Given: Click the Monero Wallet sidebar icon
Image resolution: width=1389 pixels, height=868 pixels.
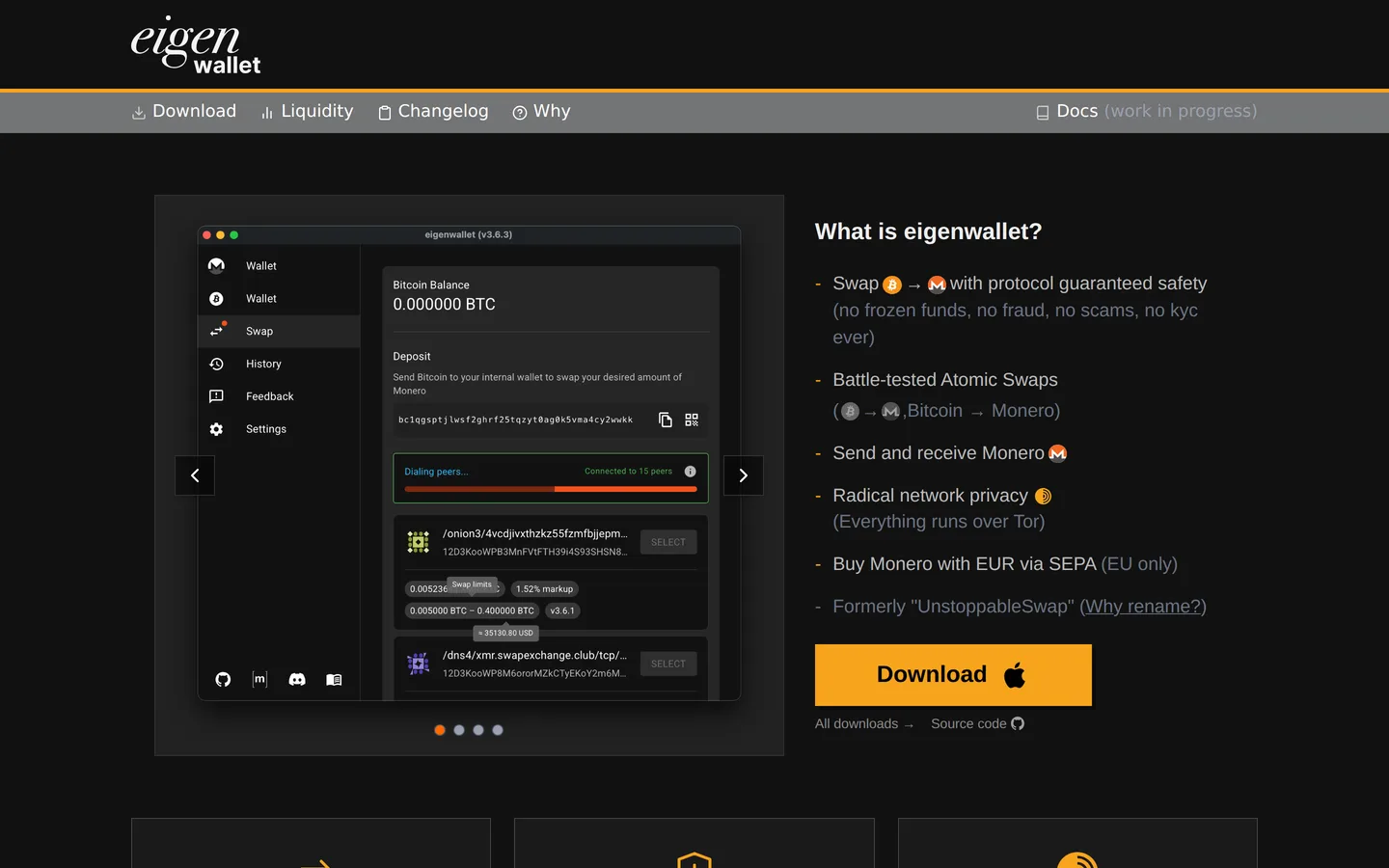Looking at the screenshot, I should click(x=216, y=266).
